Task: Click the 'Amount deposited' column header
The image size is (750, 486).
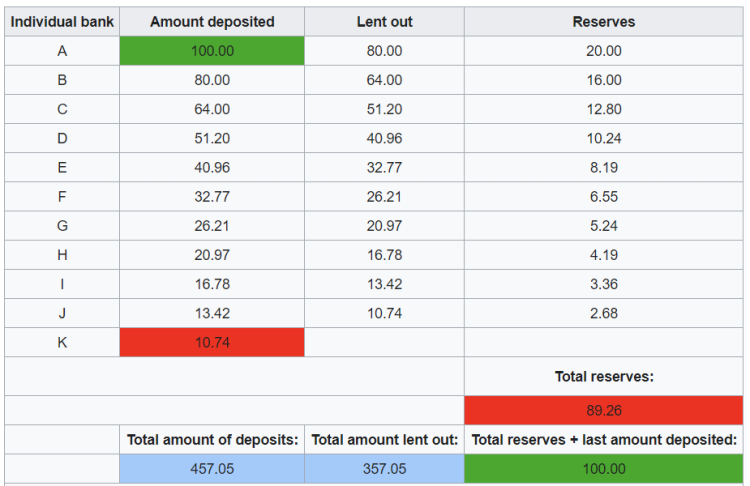Action: point(212,22)
